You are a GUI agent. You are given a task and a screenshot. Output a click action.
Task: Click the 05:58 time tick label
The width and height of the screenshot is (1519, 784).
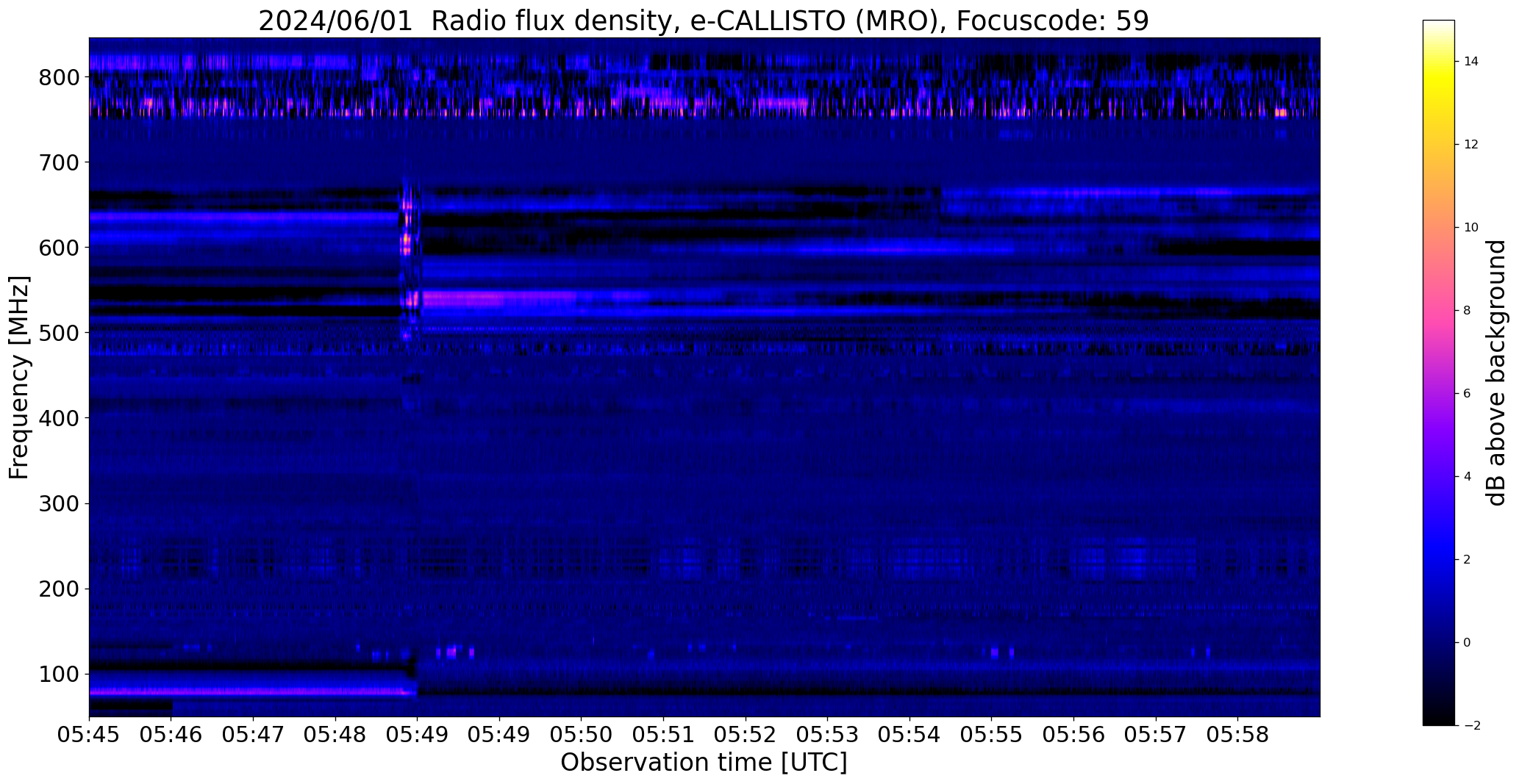pyautogui.click(x=1238, y=736)
